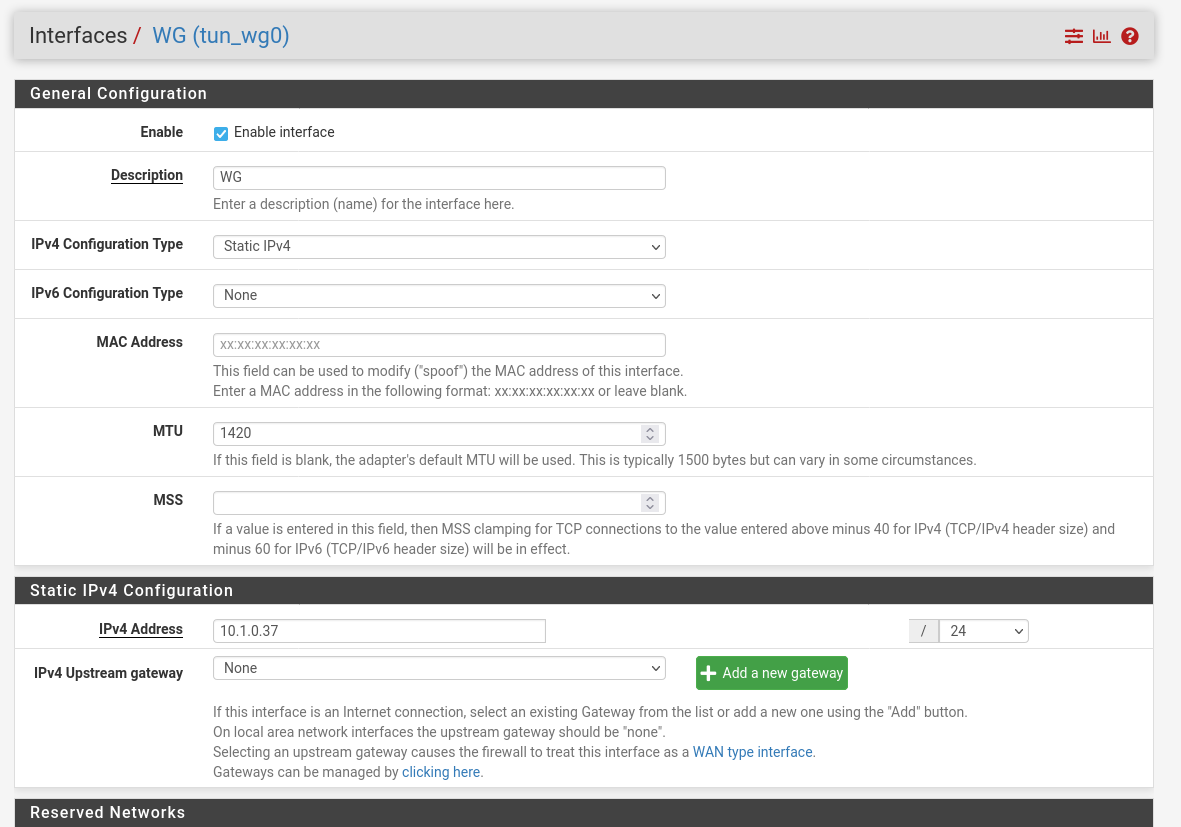The image size is (1181, 827).
Task: Open gateway management via clicking here link
Action: tap(441, 772)
